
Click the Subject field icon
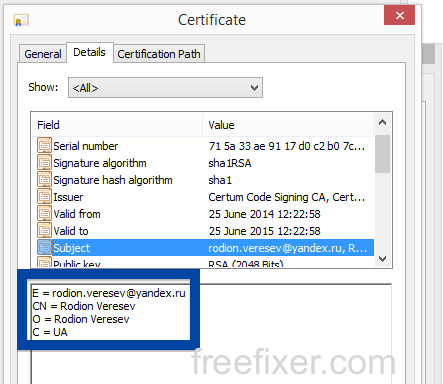44,248
